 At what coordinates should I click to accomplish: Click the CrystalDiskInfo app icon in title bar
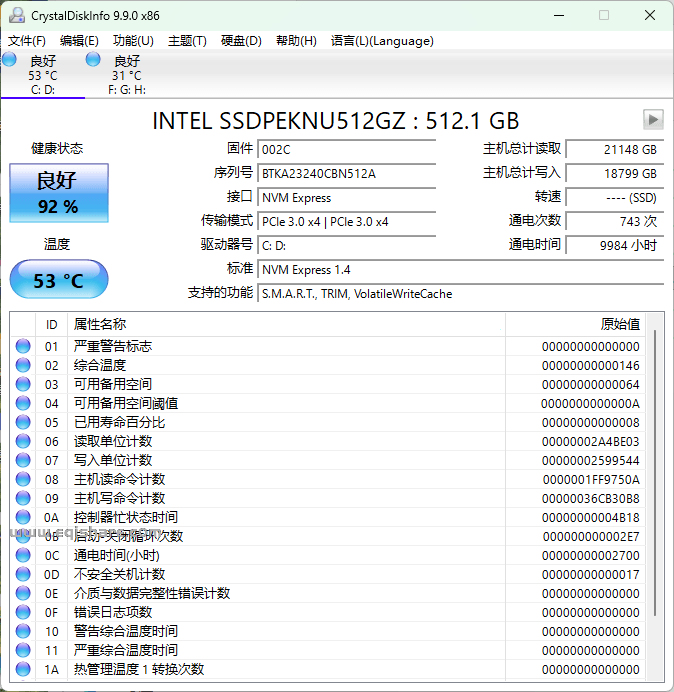coord(17,15)
